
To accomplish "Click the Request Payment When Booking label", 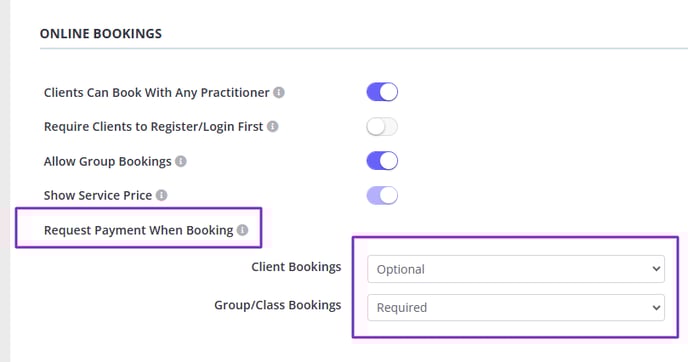I will (139, 230).
